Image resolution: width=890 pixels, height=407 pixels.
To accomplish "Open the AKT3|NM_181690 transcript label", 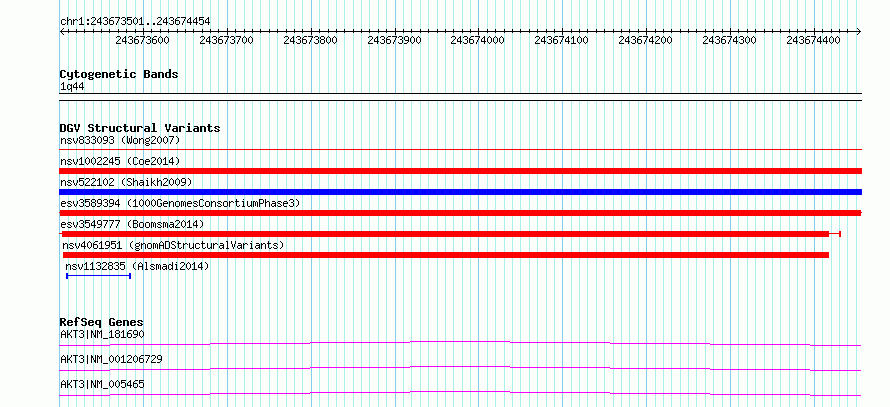I will (102, 334).
